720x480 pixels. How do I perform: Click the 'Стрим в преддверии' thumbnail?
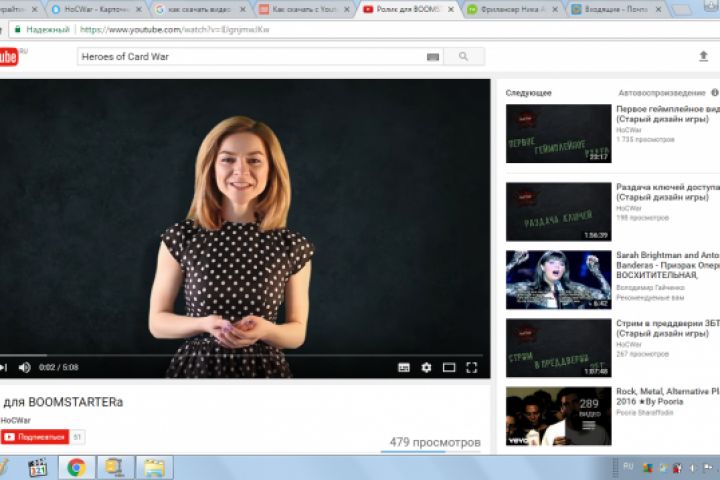coord(558,348)
